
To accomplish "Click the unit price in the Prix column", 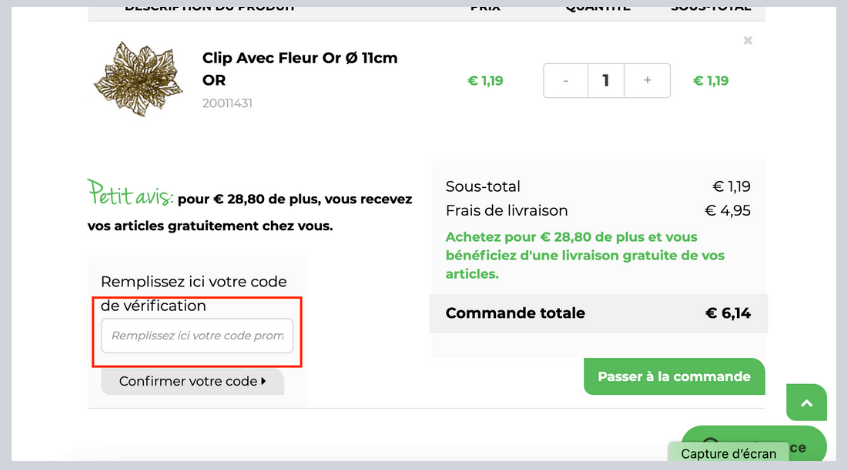I will tap(485, 81).
